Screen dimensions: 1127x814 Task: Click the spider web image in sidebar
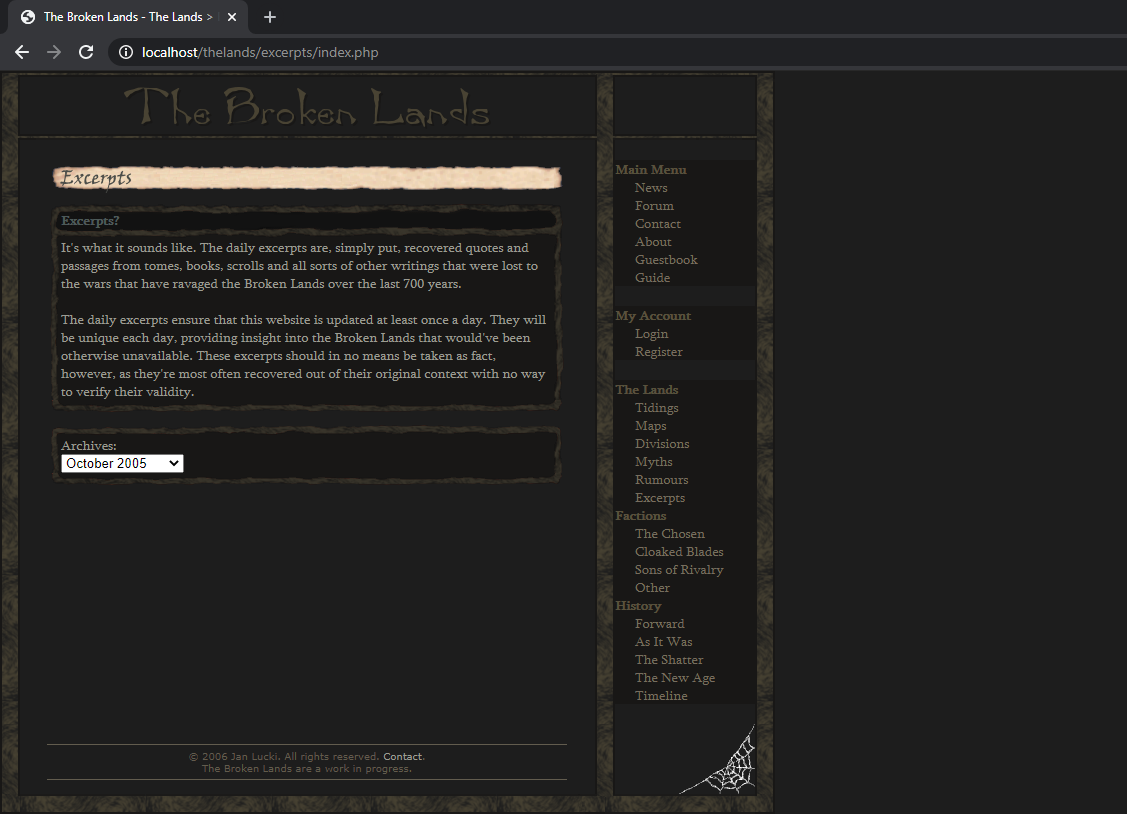722,764
